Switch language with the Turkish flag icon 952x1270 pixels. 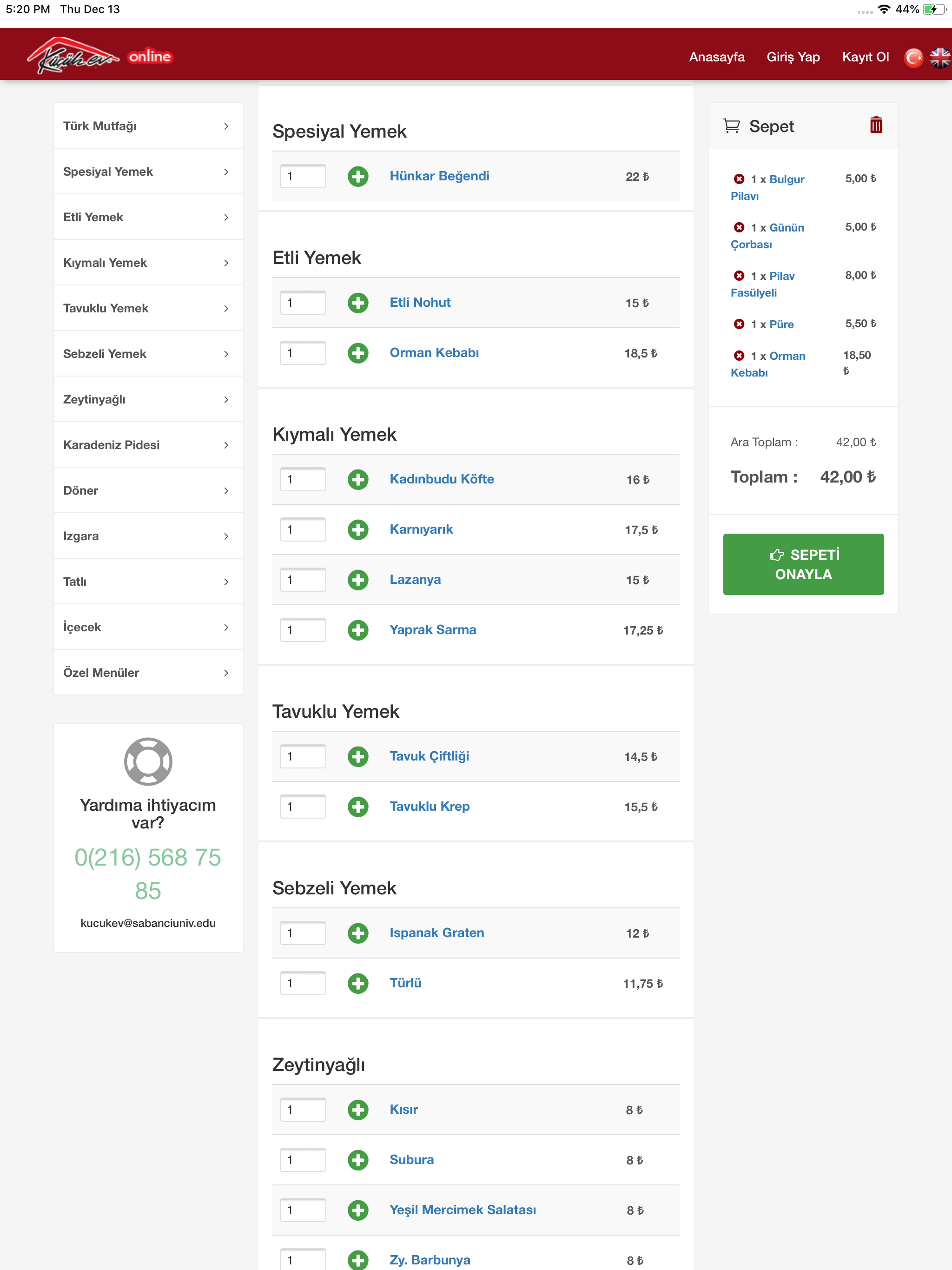click(x=913, y=57)
